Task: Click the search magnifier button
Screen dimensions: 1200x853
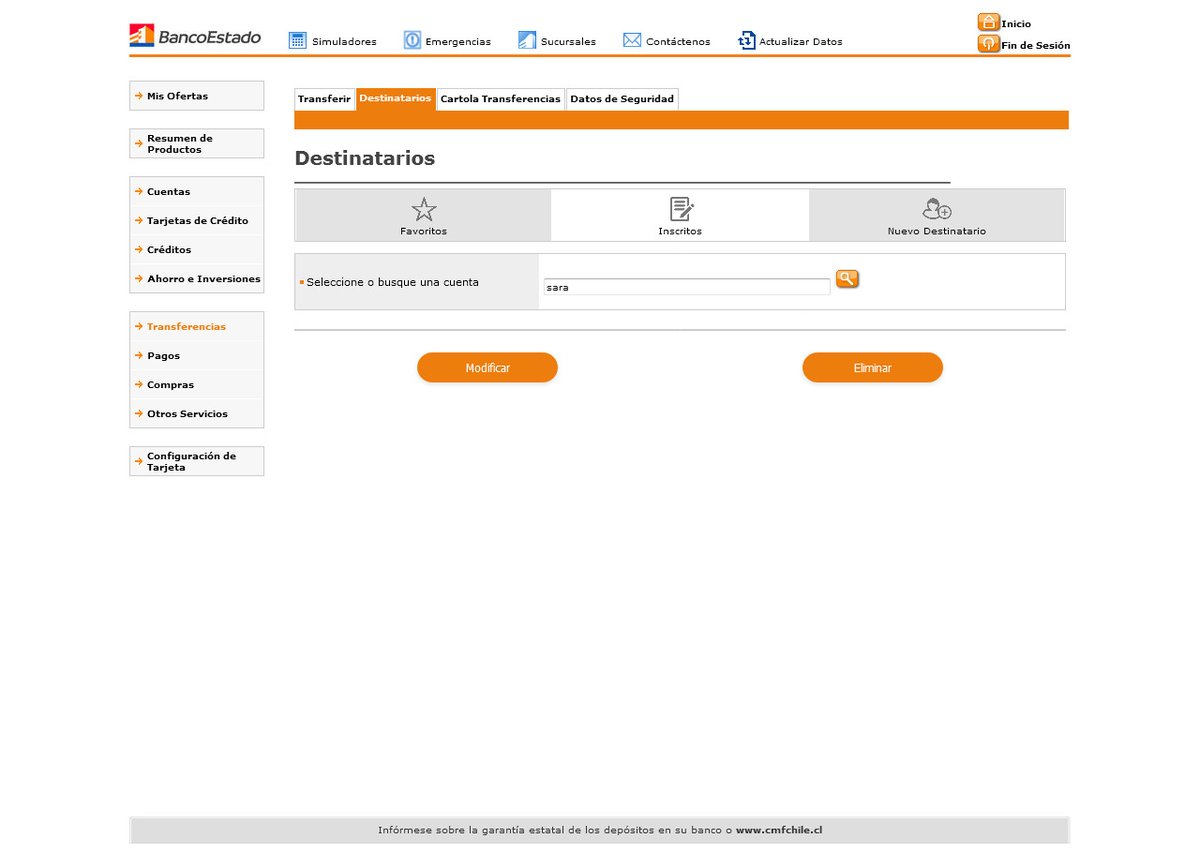Action: click(x=847, y=279)
